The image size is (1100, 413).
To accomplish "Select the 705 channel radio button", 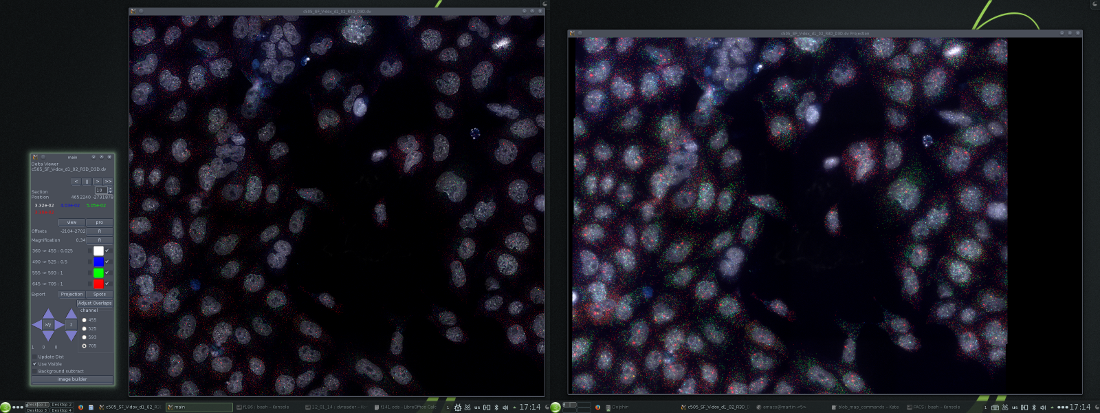I will tap(85, 345).
